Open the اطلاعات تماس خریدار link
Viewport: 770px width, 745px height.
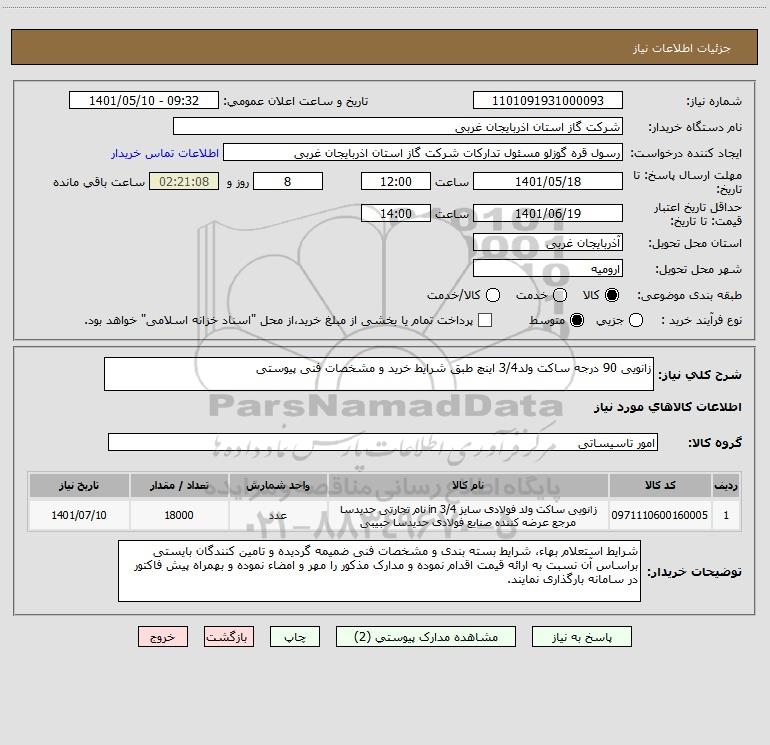(165, 153)
